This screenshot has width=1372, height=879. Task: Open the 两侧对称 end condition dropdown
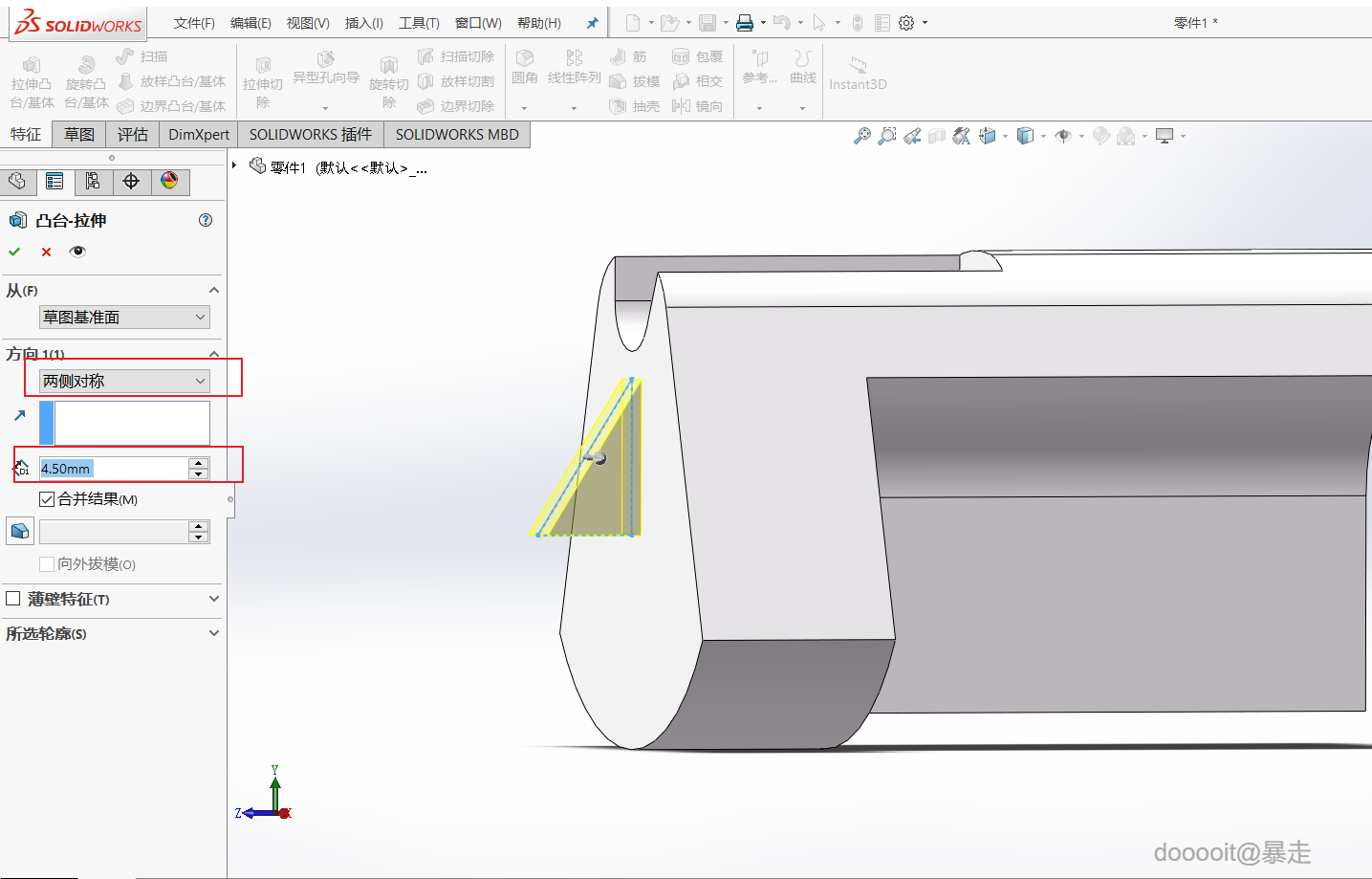tap(124, 381)
